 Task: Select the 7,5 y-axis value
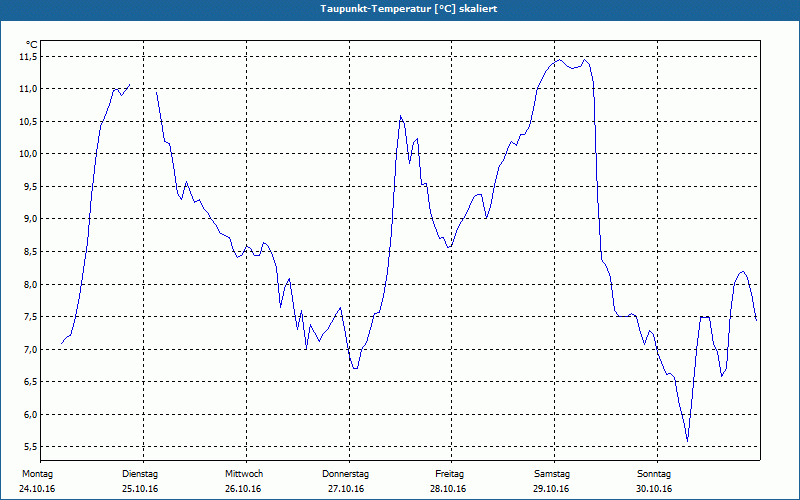click(x=30, y=317)
